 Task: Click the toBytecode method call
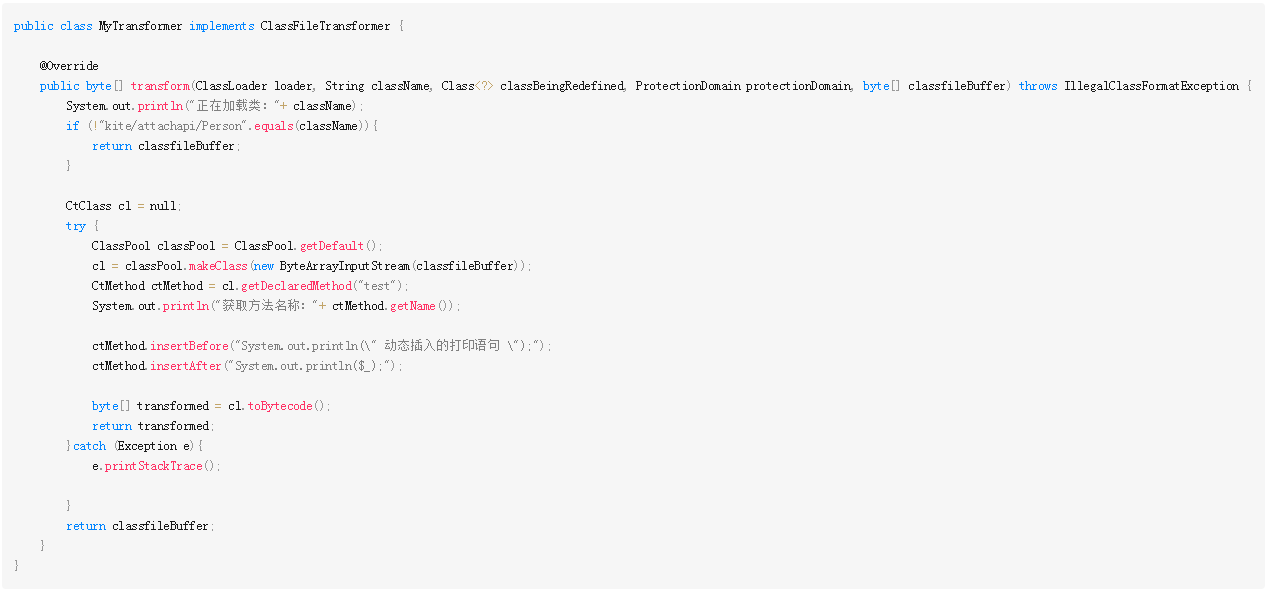(x=281, y=406)
